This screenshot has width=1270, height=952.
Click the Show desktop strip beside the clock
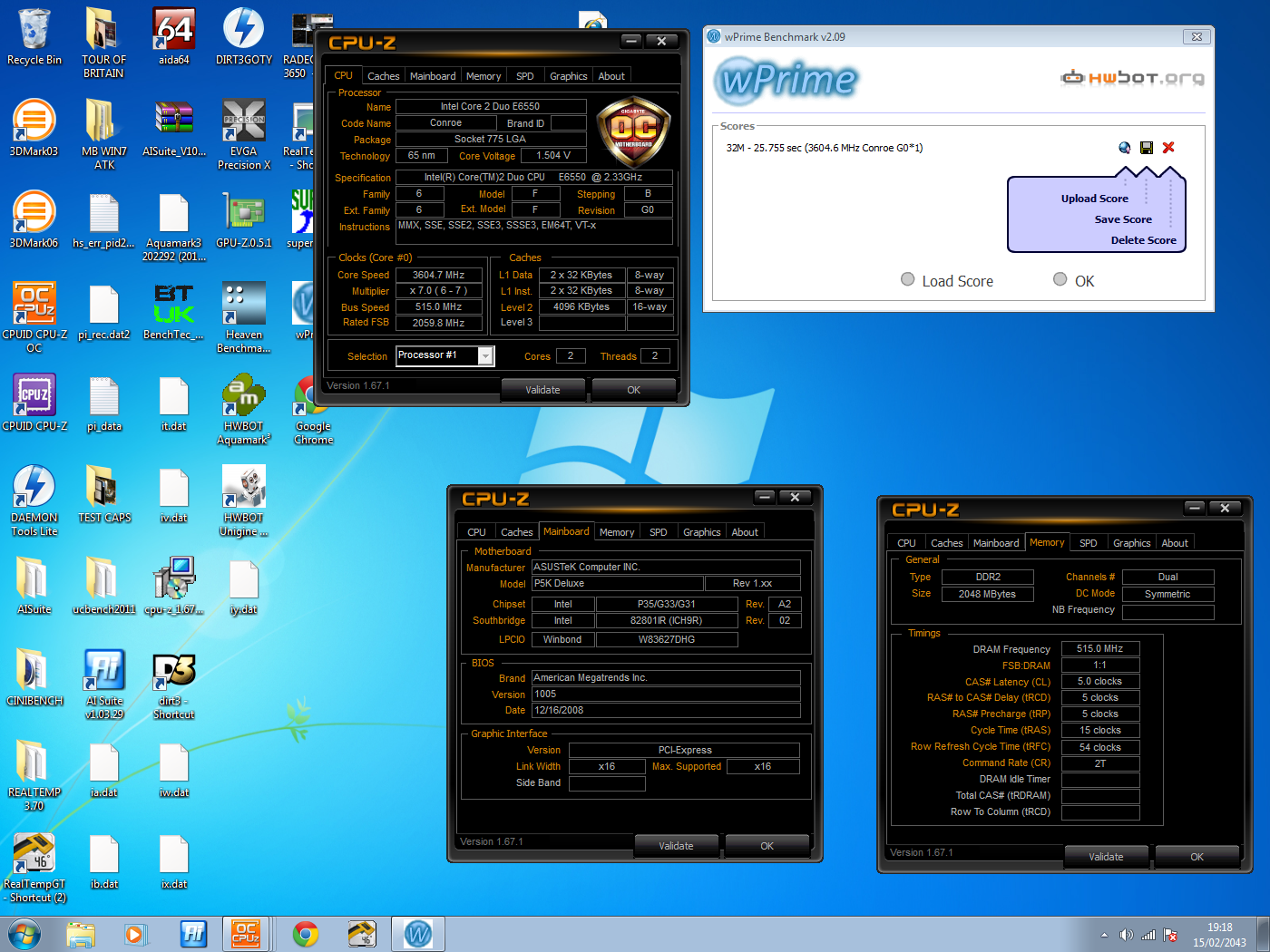pyautogui.click(x=1263, y=934)
